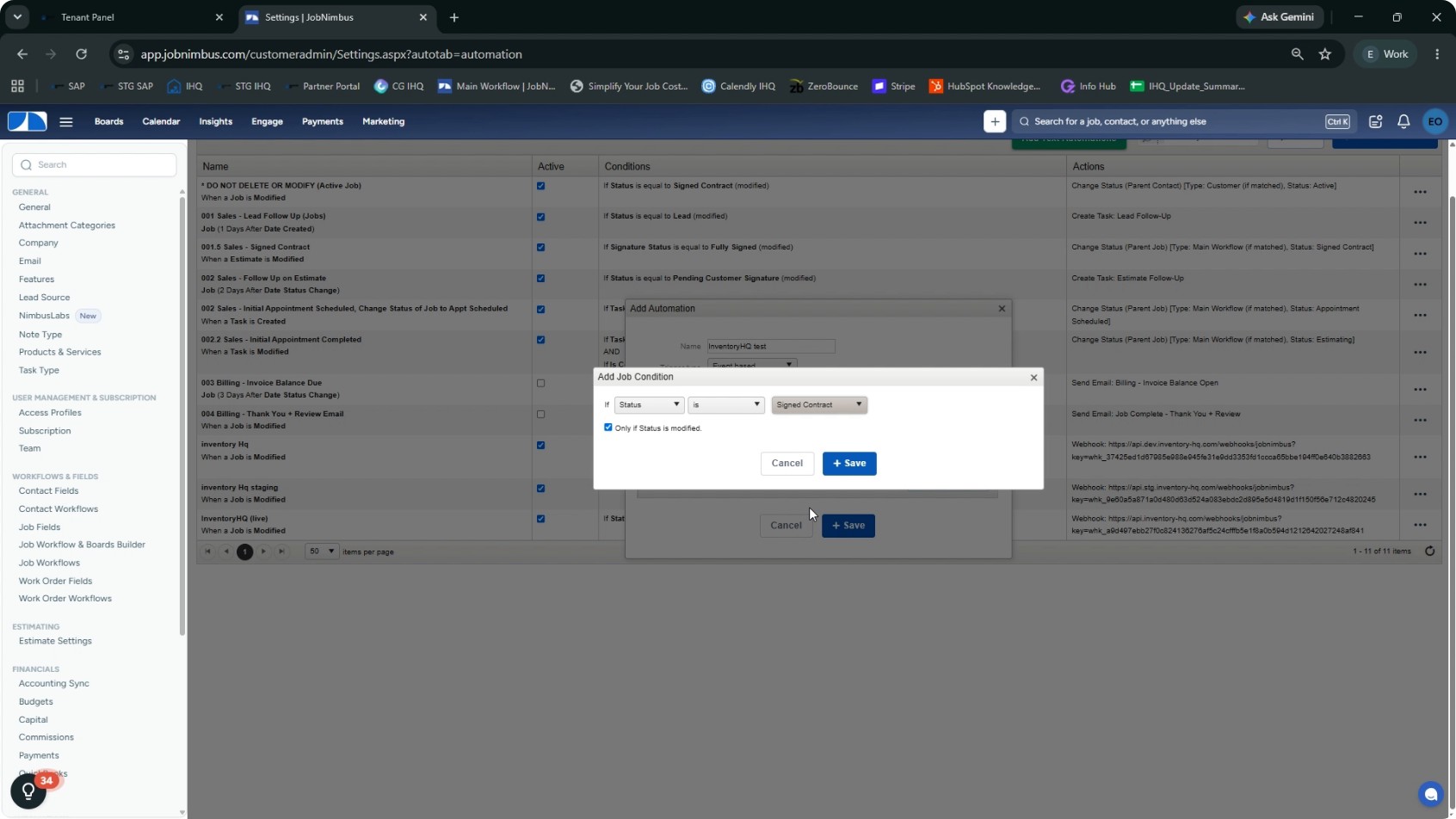Click the share icon beside search bar

pos(1375,121)
